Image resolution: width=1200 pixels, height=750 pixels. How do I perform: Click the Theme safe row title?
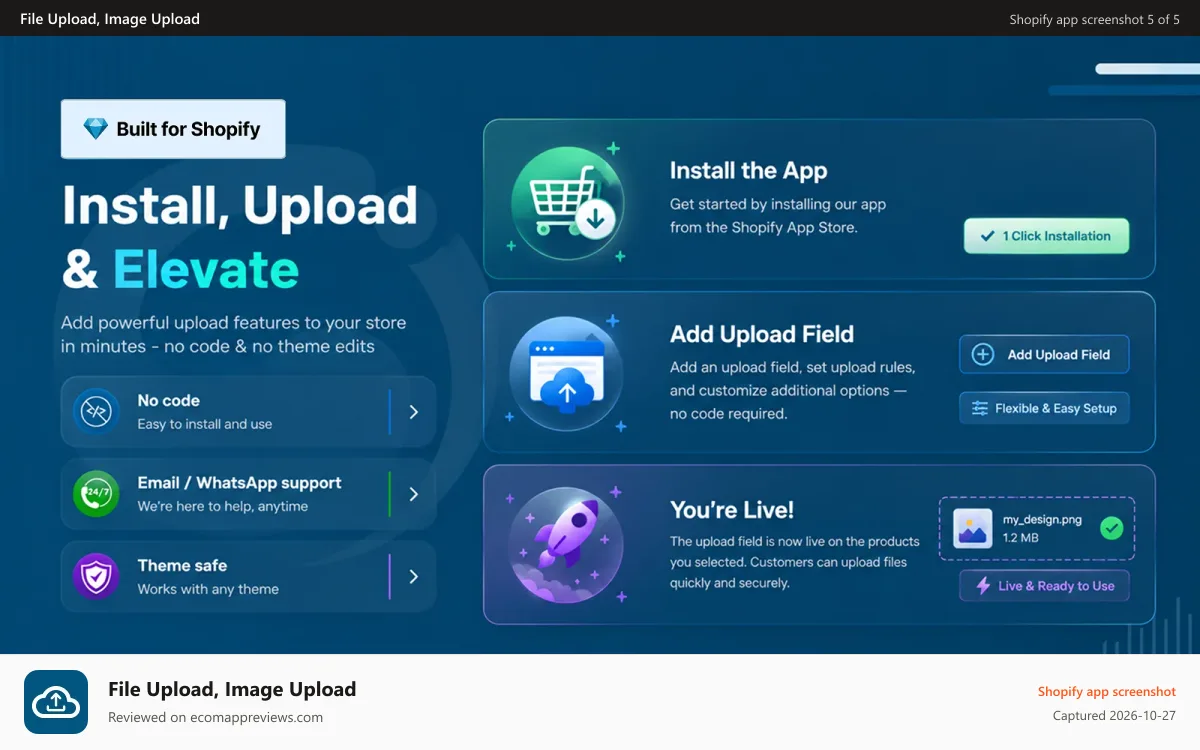point(182,565)
